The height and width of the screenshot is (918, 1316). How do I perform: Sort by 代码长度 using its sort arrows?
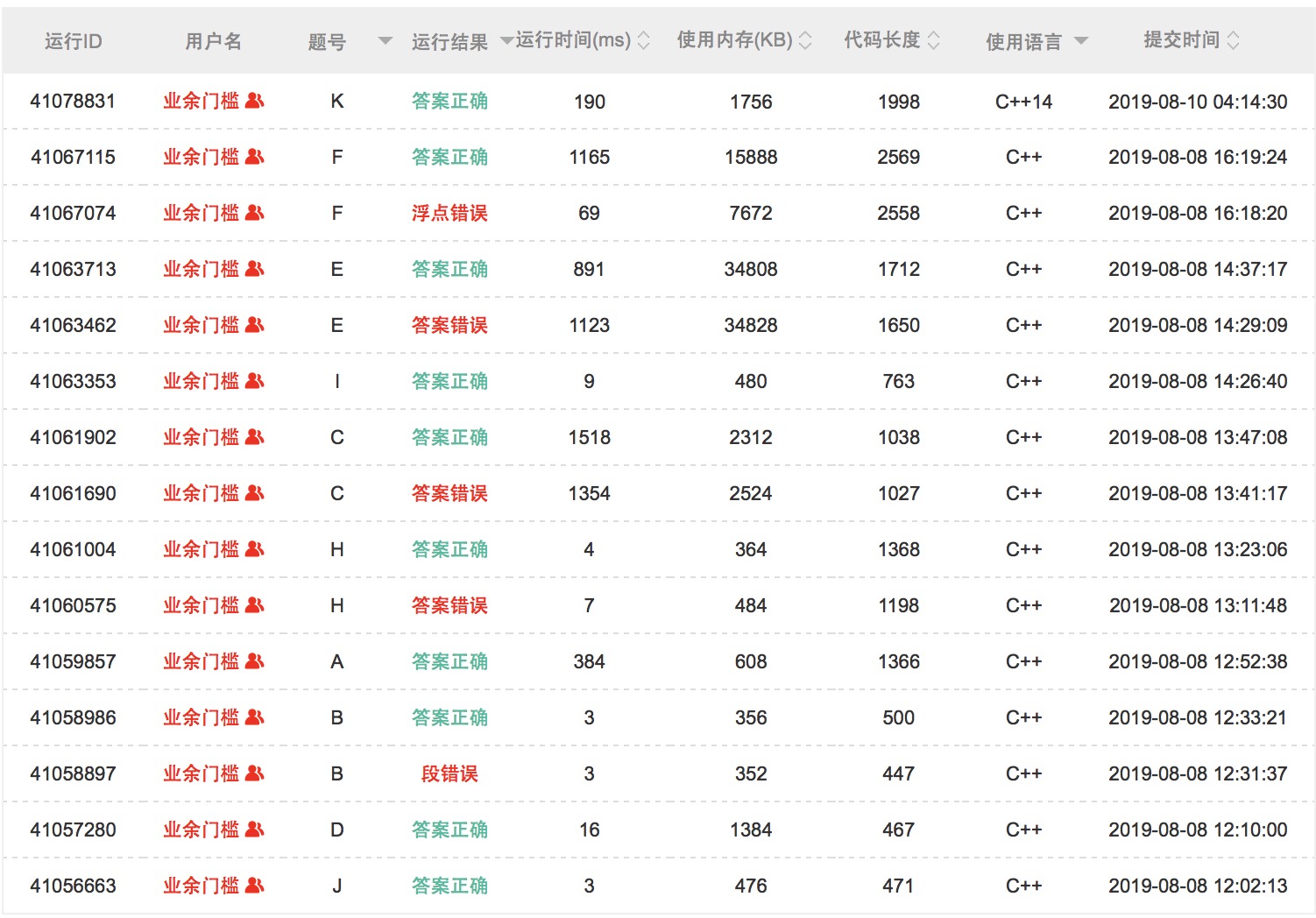pos(933,40)
